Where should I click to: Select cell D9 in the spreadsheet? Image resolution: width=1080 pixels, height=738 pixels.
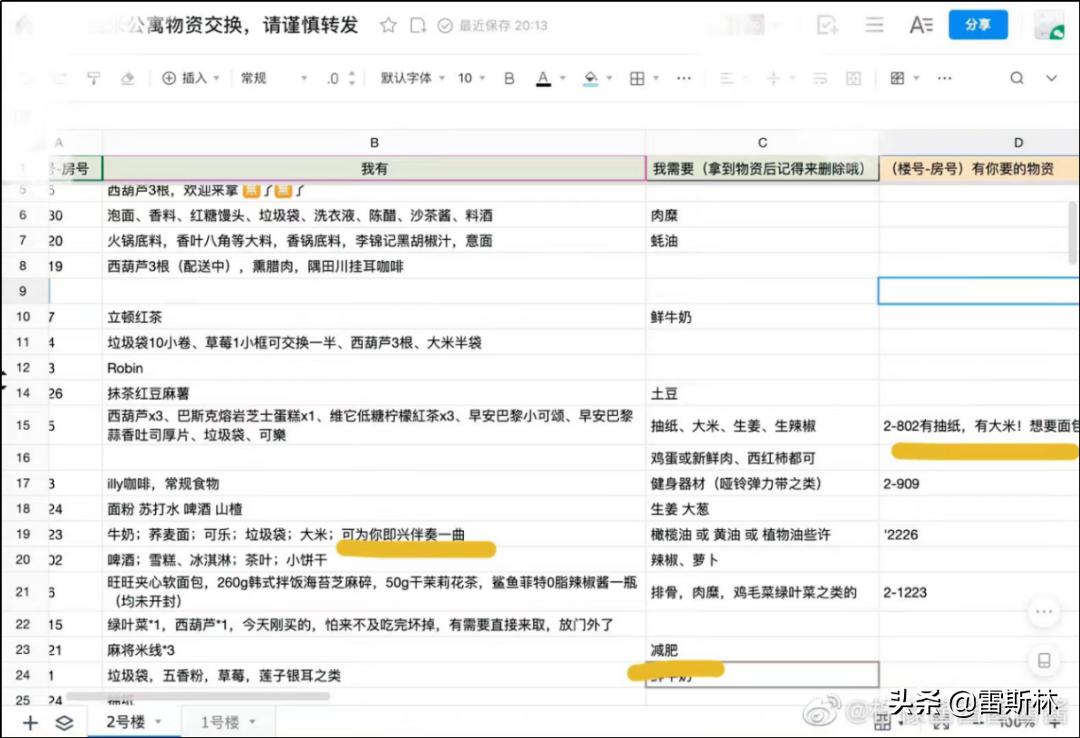(x=978, y=290)
